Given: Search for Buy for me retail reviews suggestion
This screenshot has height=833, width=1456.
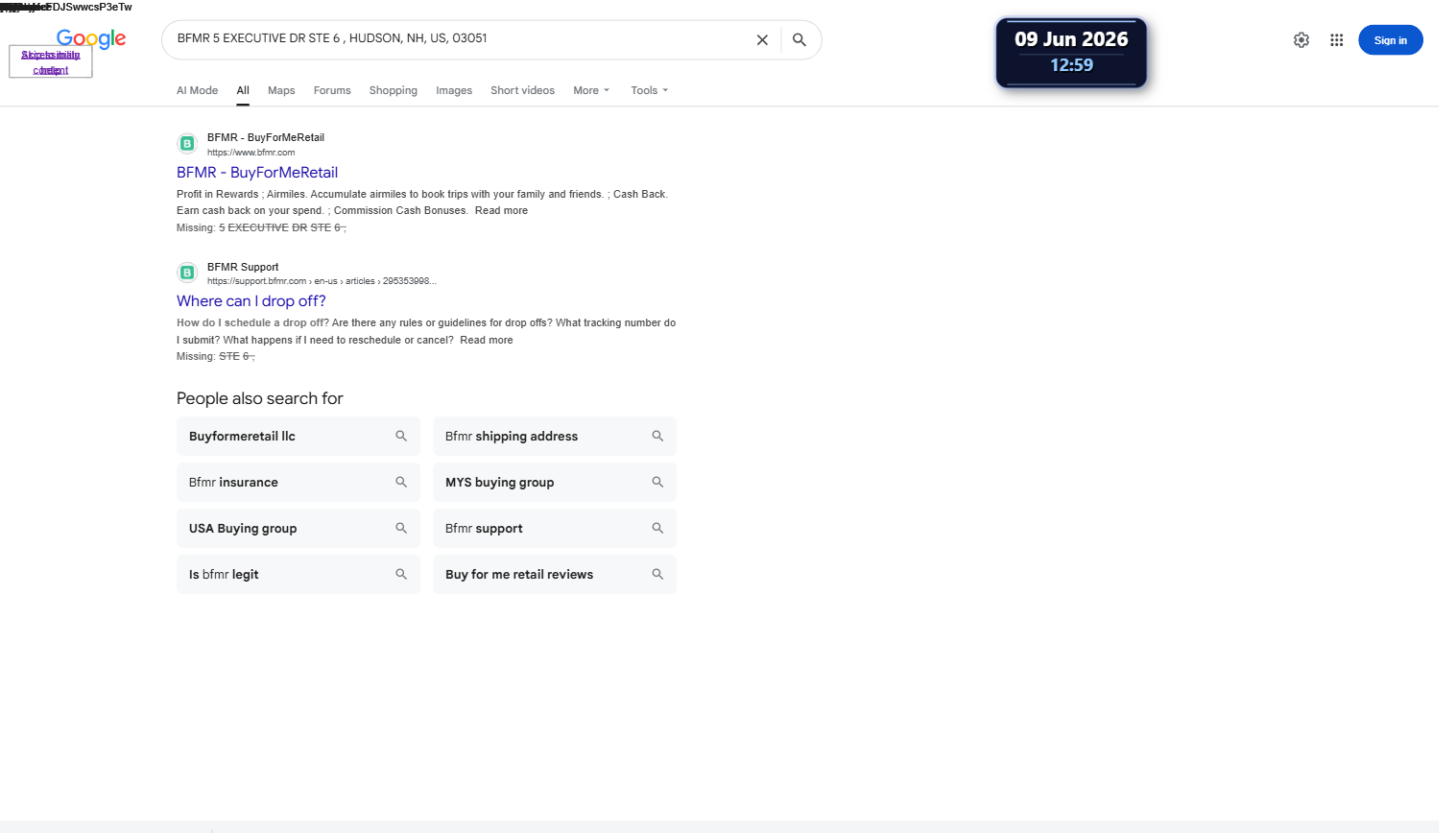Looking at the screenshot, I should point(555,574).
